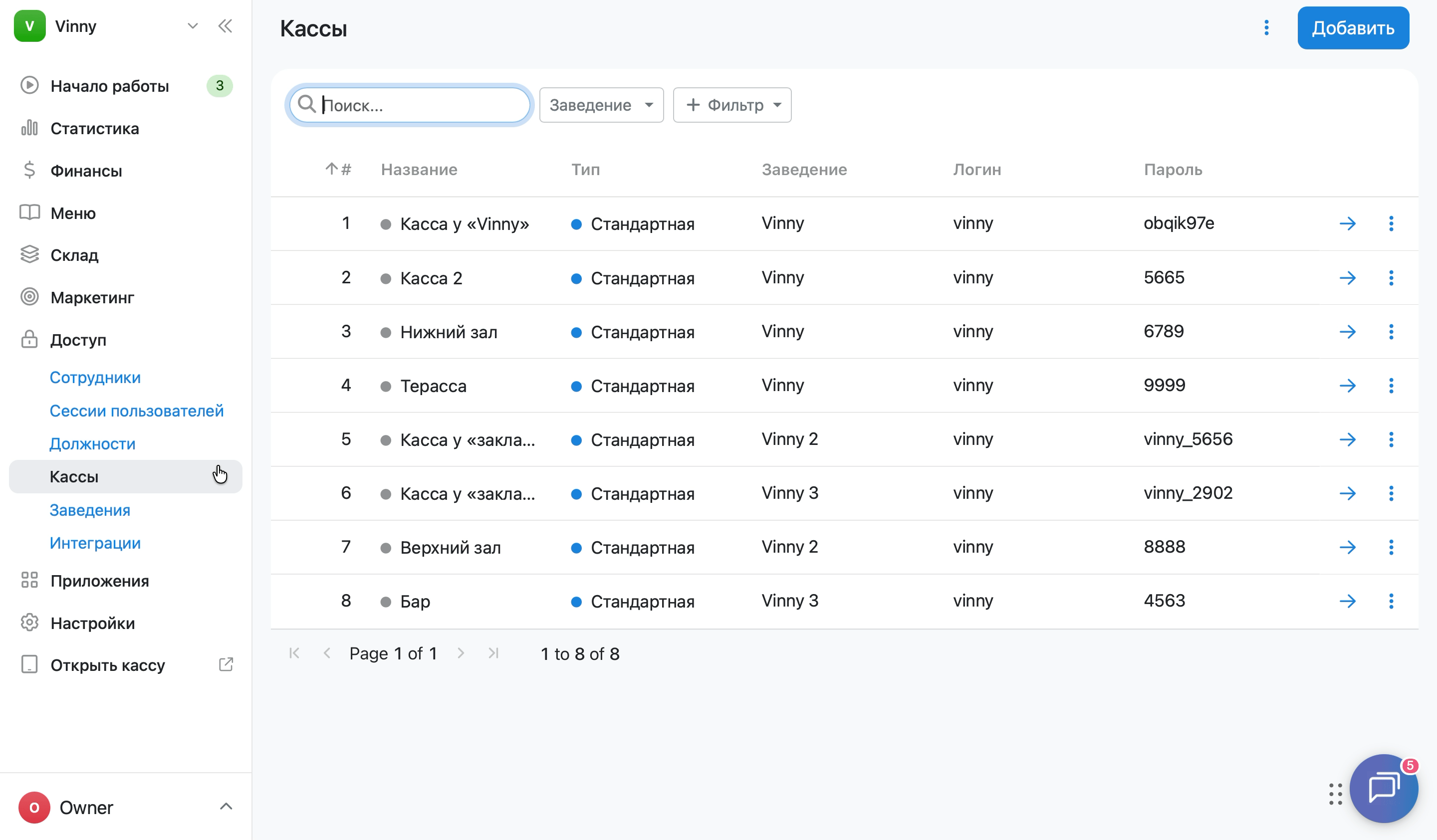Screen dimensions: 1437x840
Task: Open the Финансы section in the sidebar
Action: [86, 171]
